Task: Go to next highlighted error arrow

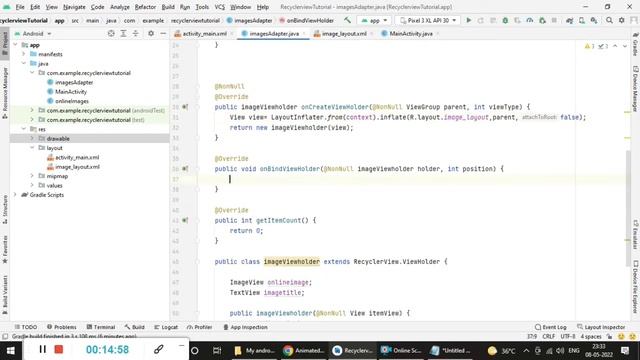Action: click(624, 46)
